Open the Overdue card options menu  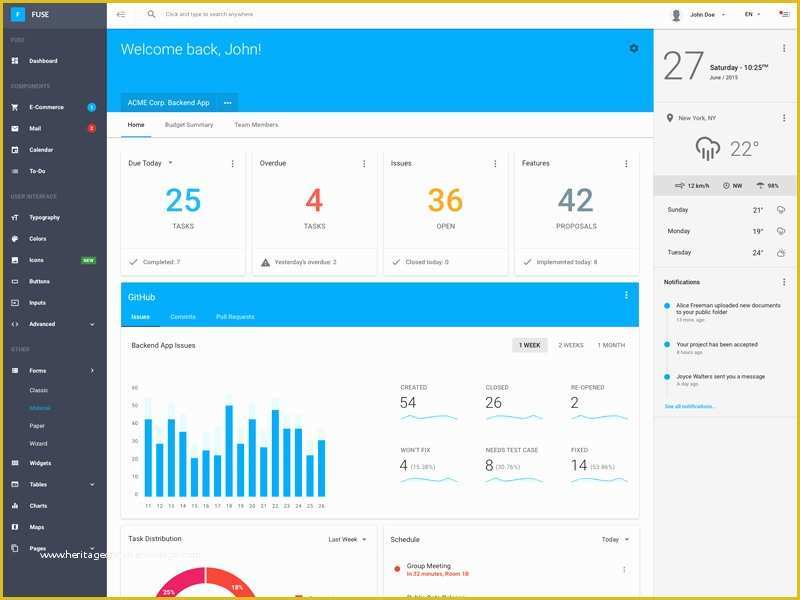(364, 163)
